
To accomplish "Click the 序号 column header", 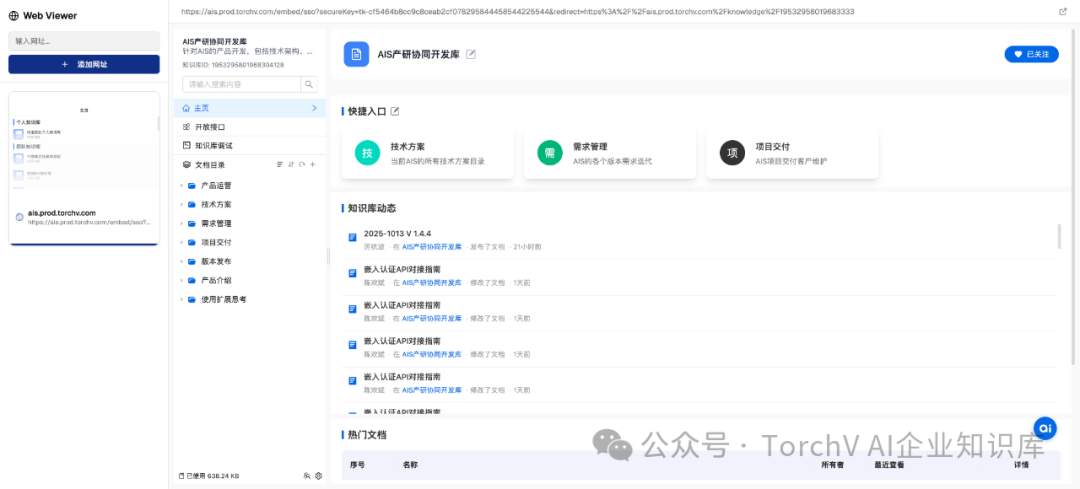I will [357, 465].
